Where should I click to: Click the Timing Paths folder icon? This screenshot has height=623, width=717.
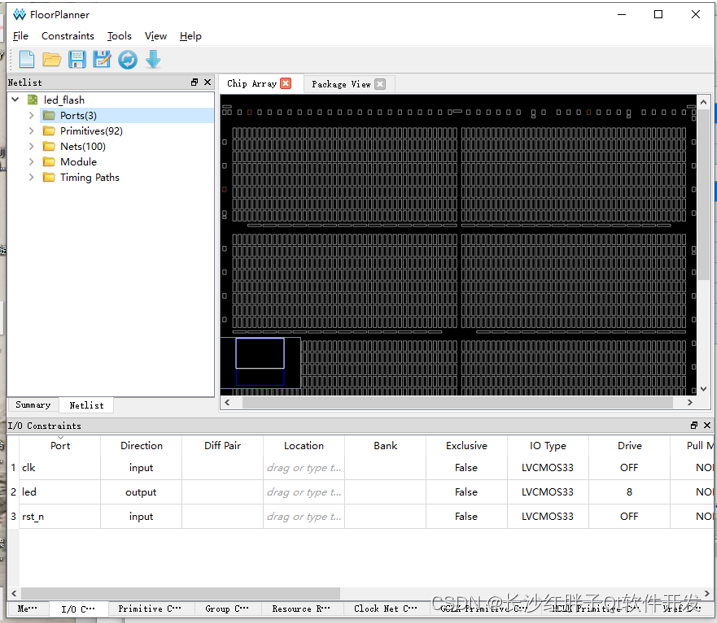(49, 177)
